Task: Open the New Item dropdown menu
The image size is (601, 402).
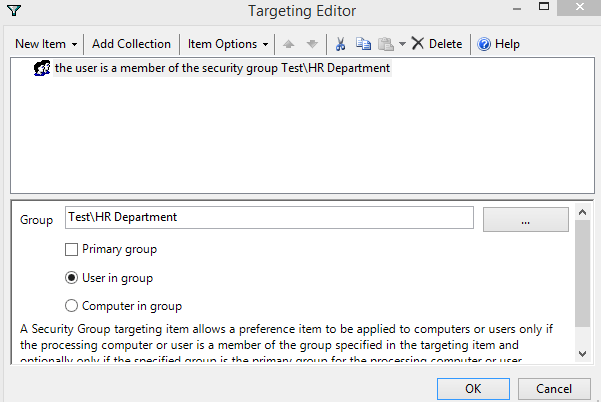Action: pos(46,44)
